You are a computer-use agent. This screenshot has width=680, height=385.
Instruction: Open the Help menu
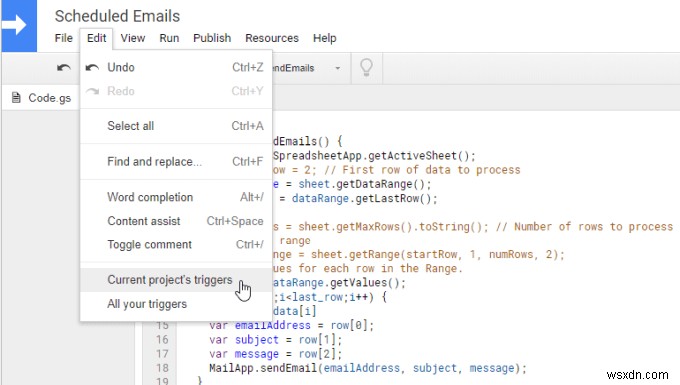pyautogui.click(x=324, y=38)
